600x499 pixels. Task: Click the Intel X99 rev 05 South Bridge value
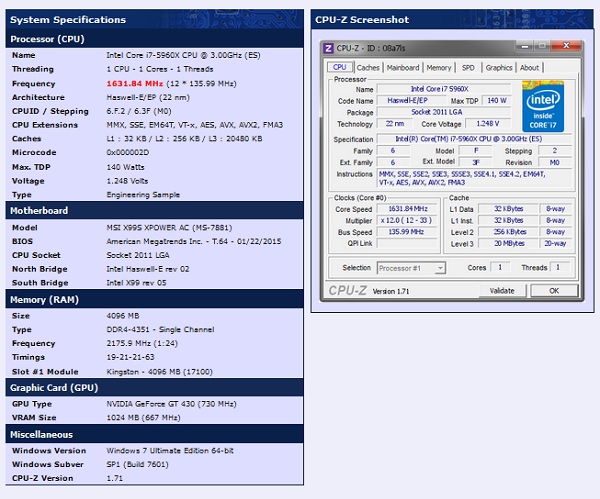point(136,283)
